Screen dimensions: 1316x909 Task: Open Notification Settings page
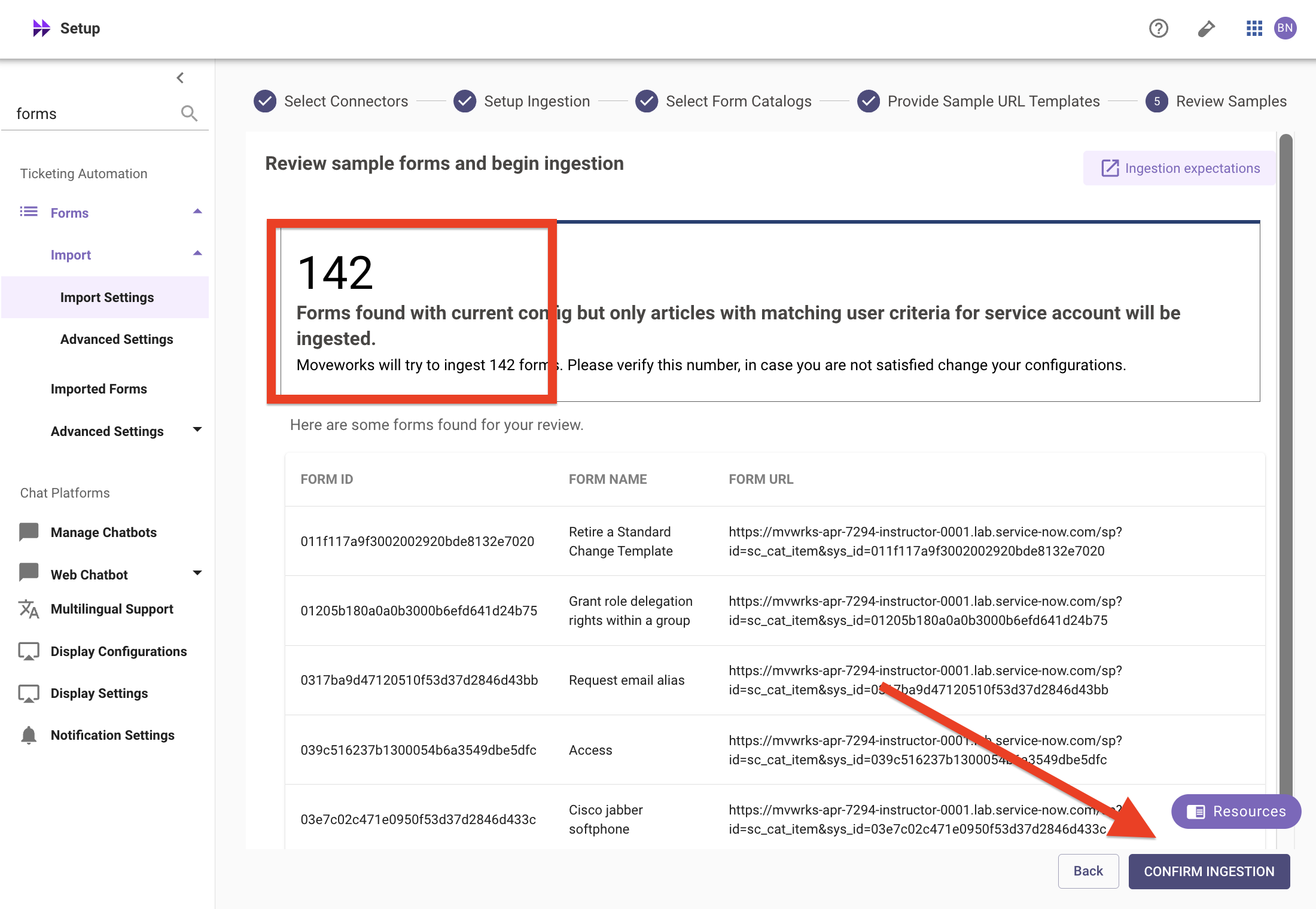[112, 735]
